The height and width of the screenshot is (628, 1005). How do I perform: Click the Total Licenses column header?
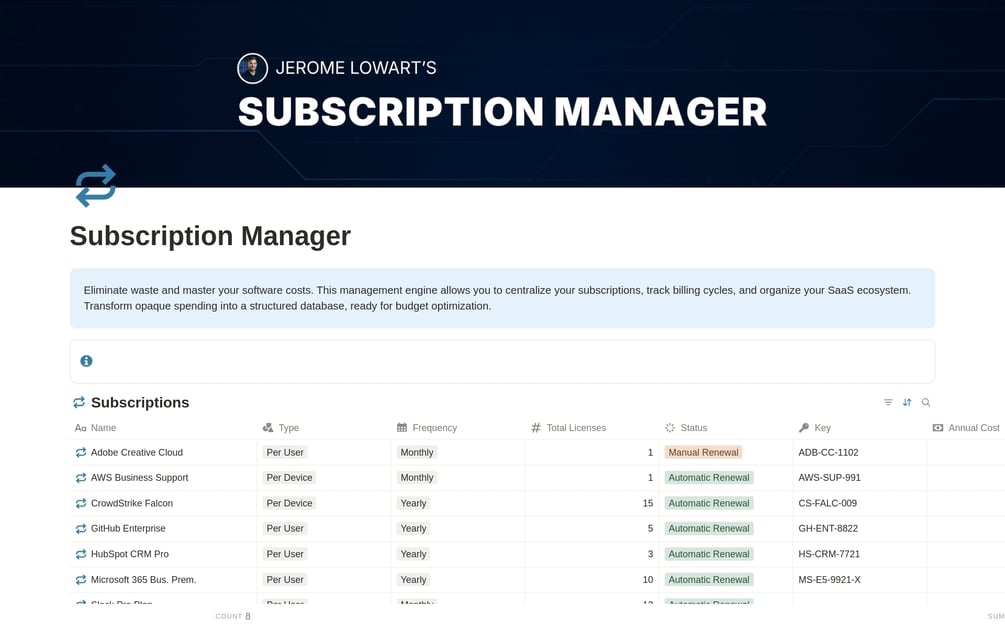pyautogui.click(x=569, y=428)
